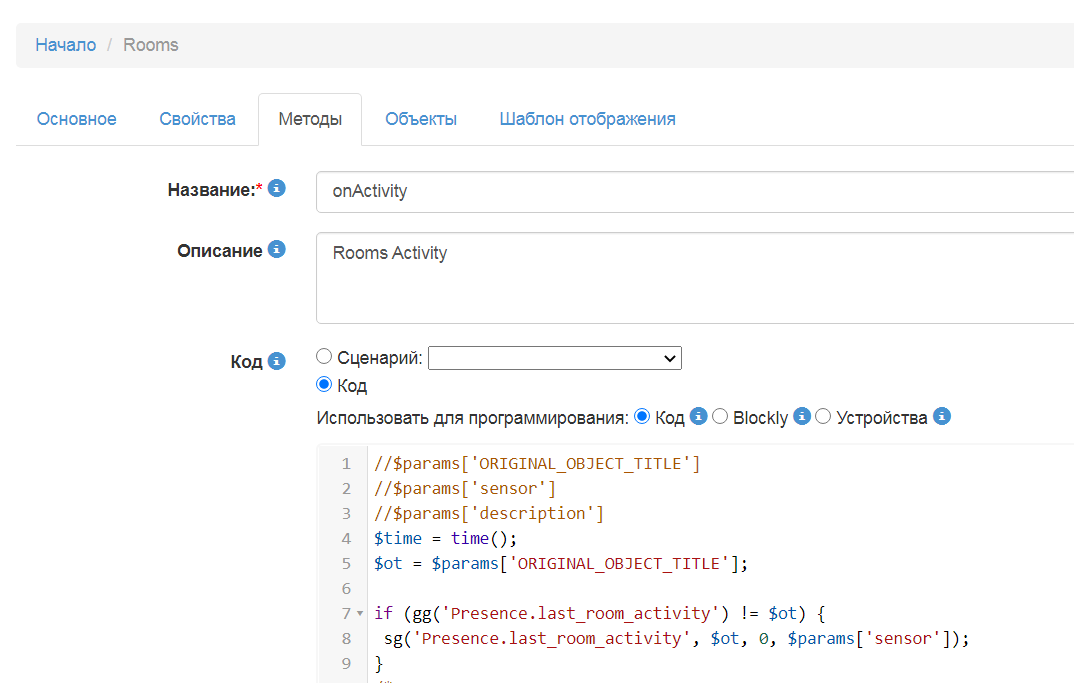
Task: Open the Сценарий dropdown list
Action: [554, 358]
